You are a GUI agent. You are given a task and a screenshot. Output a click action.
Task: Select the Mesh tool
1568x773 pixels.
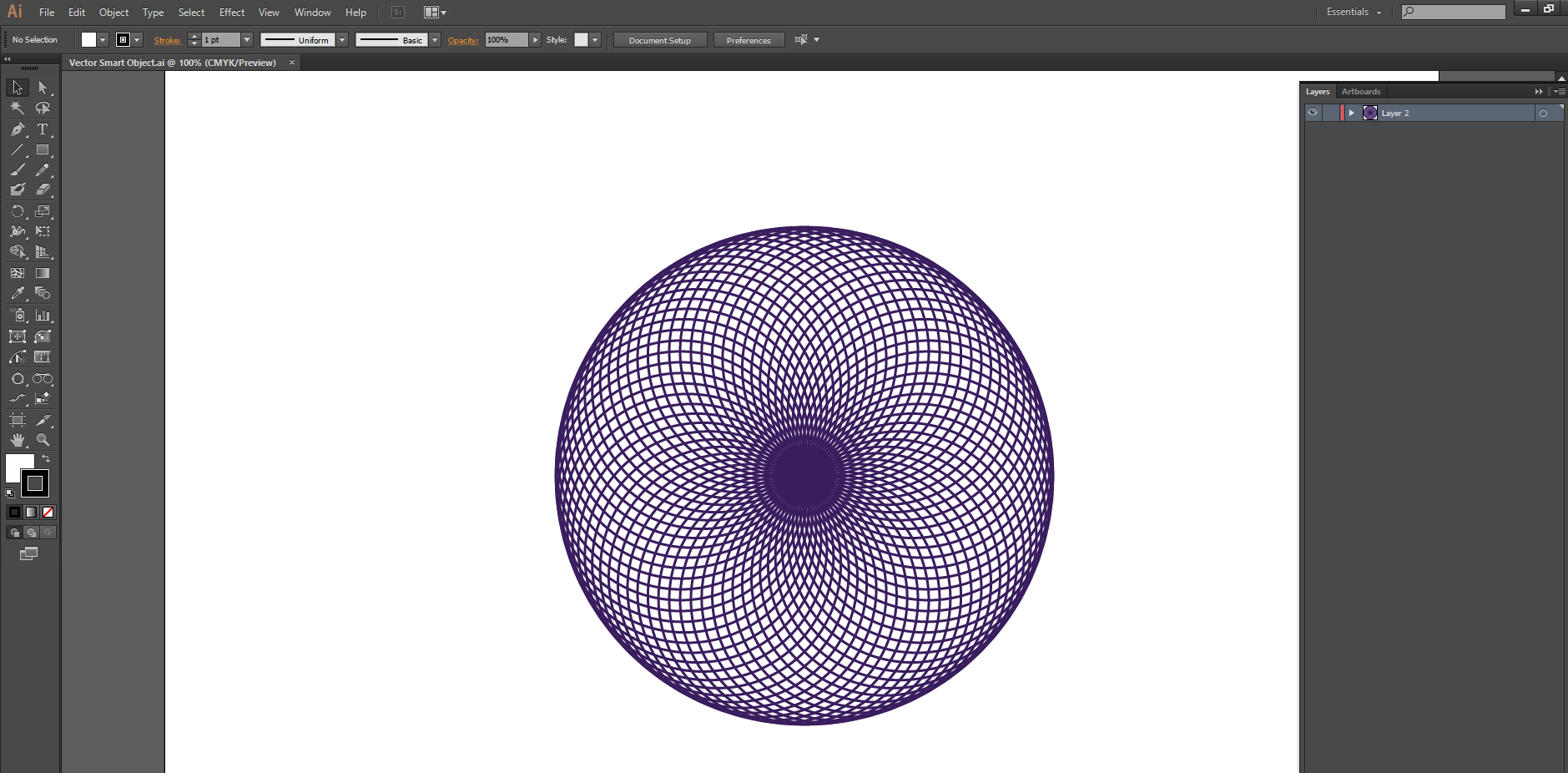click(x=18, y=273)
